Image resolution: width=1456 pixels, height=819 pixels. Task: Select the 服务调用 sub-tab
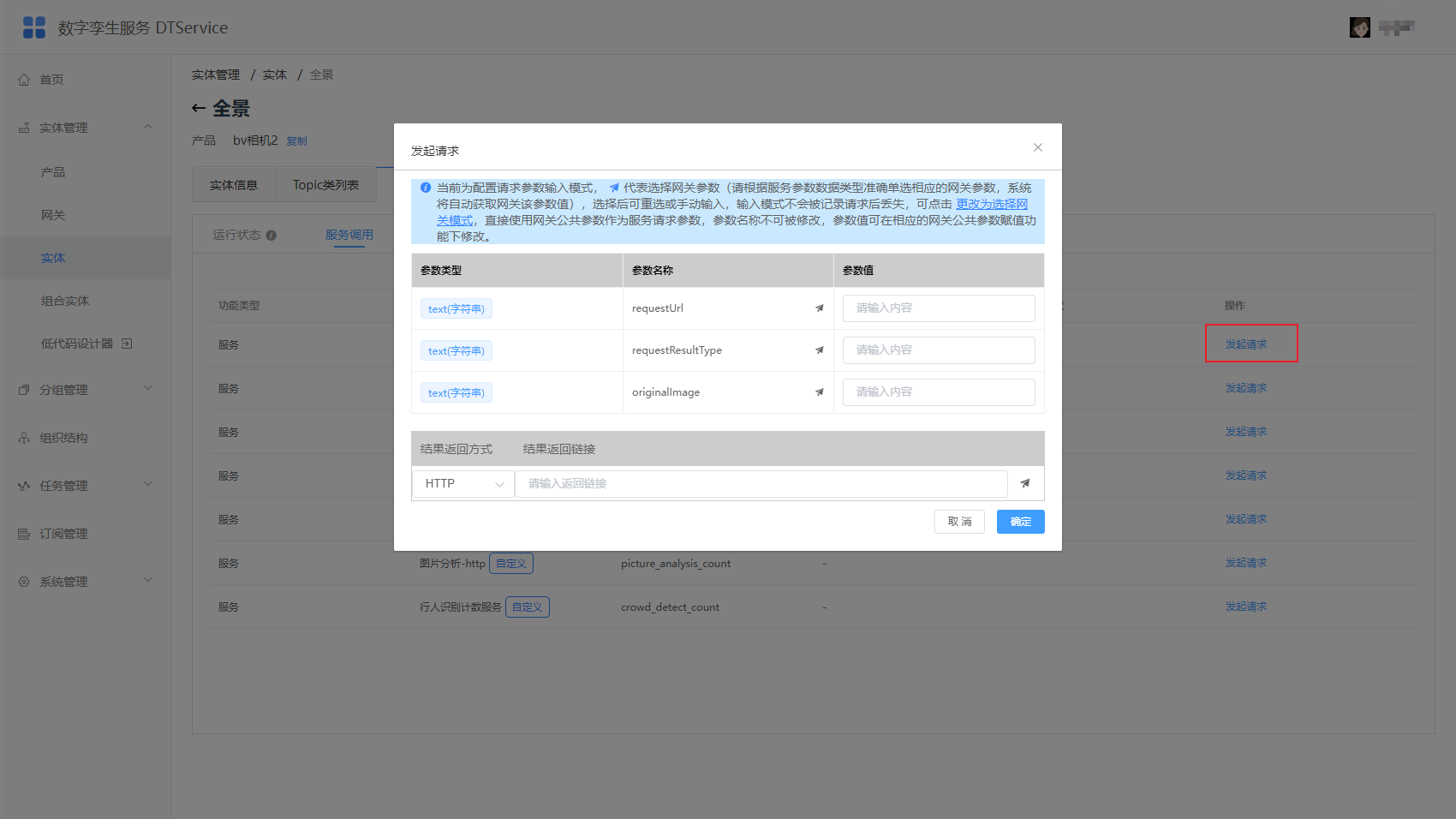(349, 236)
